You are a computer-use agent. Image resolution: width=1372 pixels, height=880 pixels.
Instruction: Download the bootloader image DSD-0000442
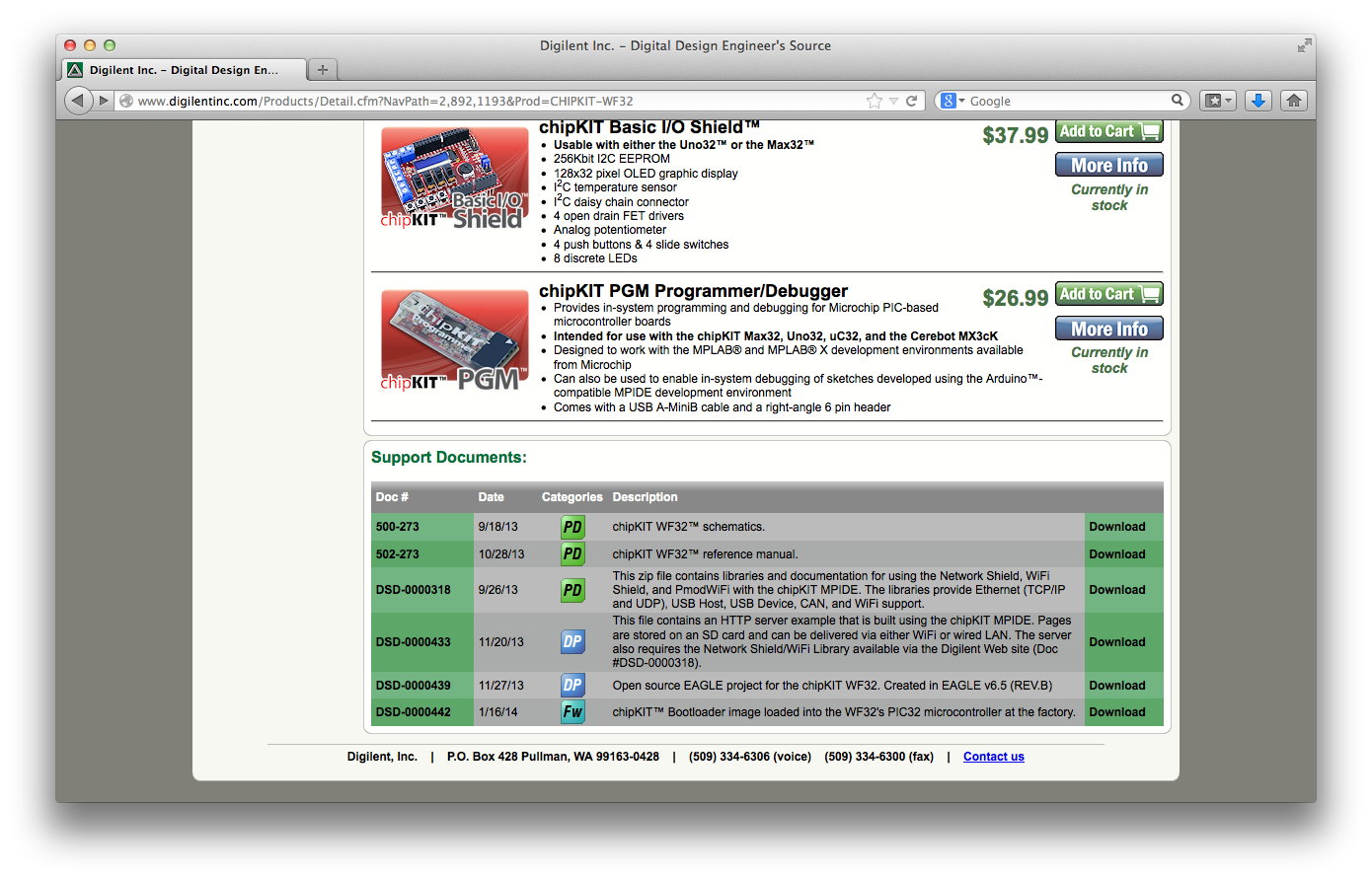point(1117,712)
